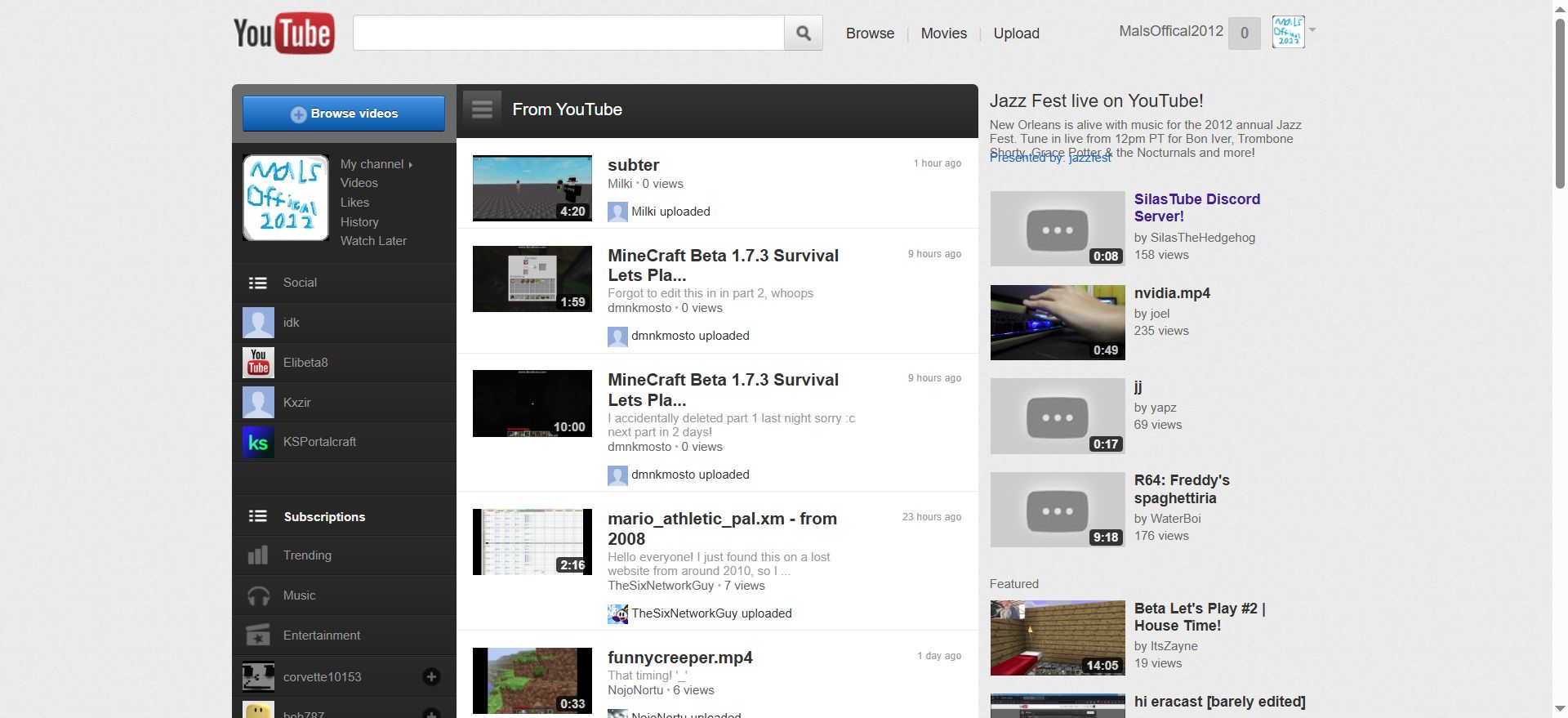The width and height of the screenshot is (1568, 718).
Task: Click the Elibeta8 YouTube avatar
Action: tap(258, 363)
